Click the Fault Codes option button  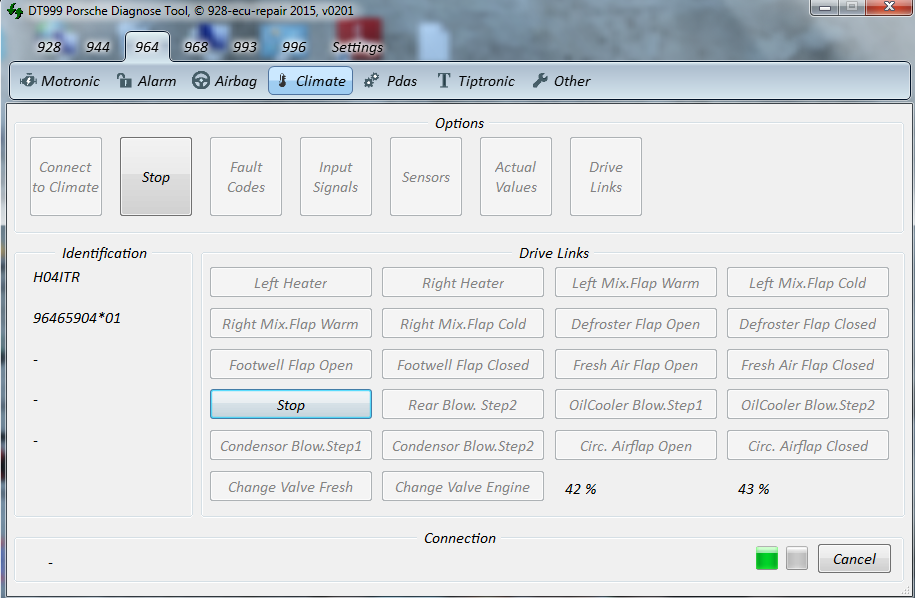246,177
